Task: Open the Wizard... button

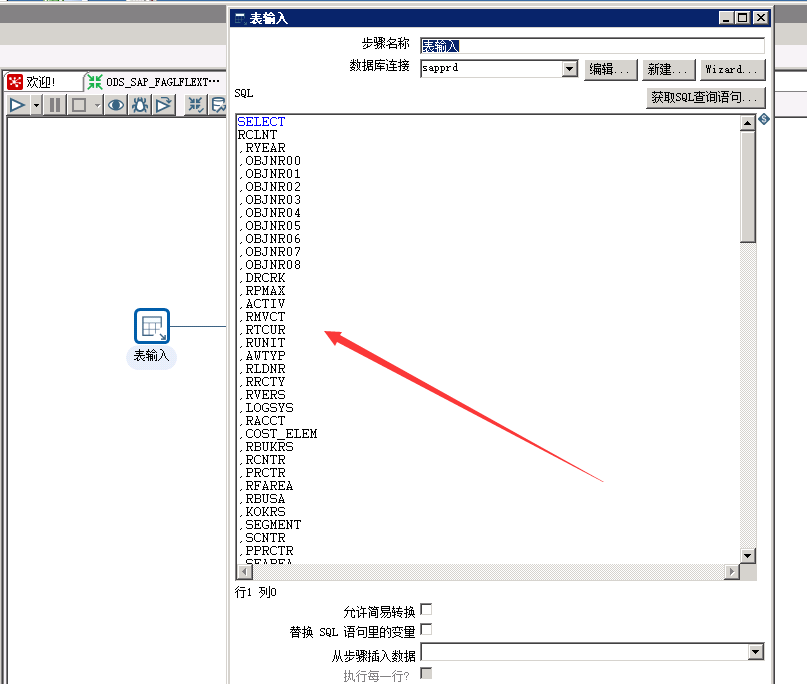Action: [732, 69]
